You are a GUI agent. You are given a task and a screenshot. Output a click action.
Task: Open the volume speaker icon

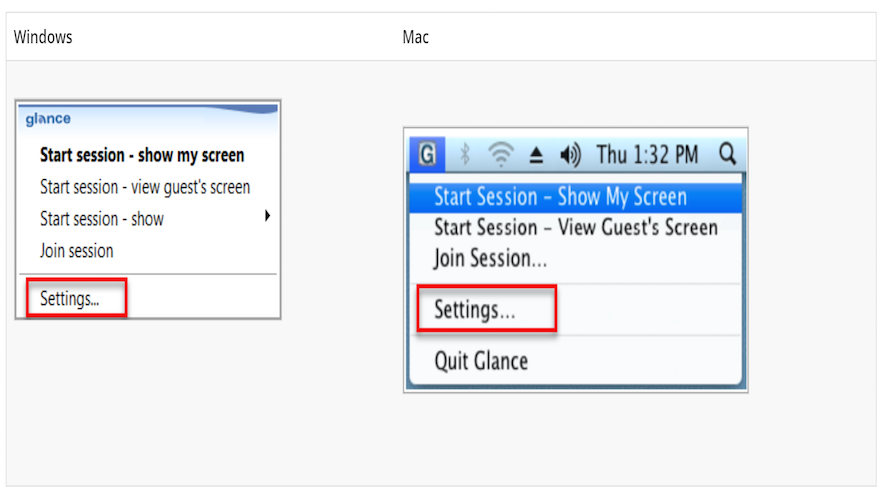coord(570,154)
